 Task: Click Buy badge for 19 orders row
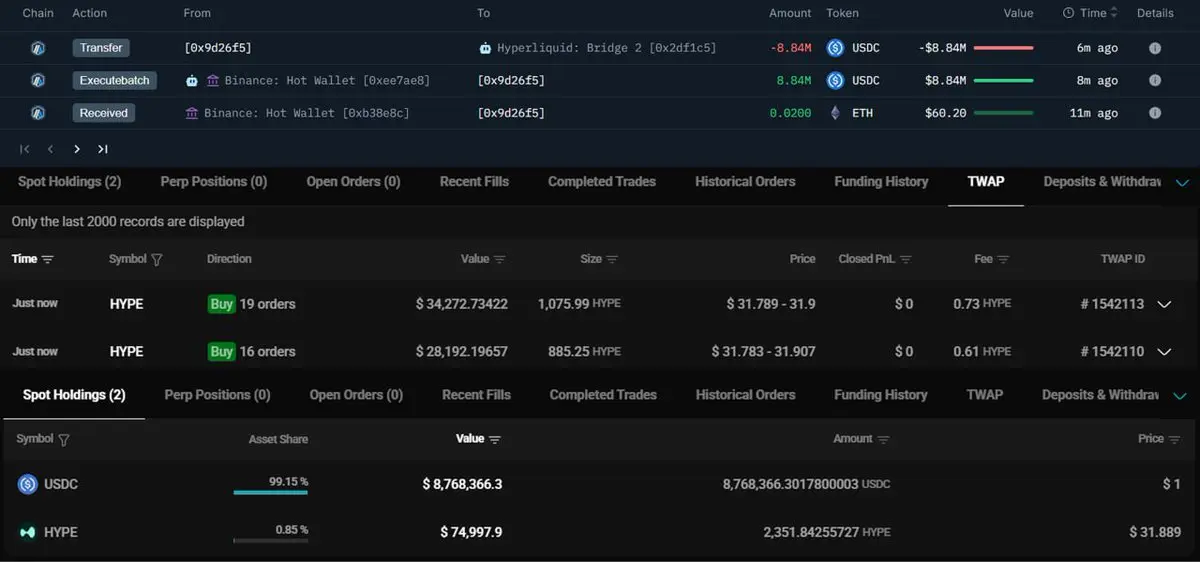pos(221,304)
